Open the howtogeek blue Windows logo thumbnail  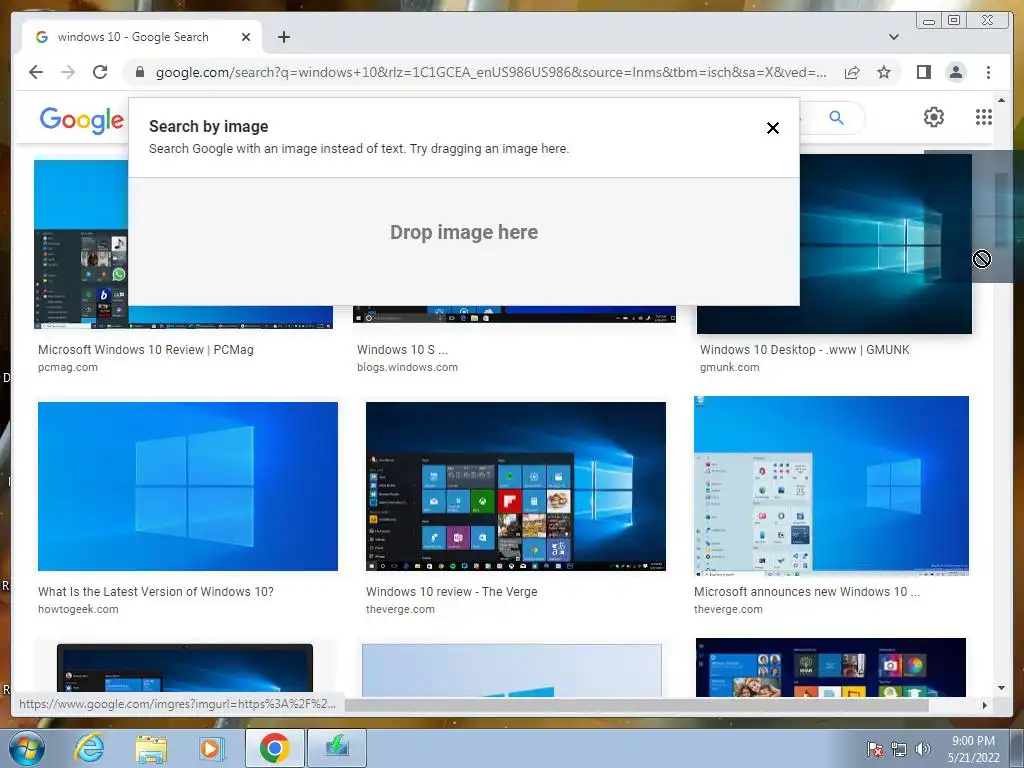[x=187, y=487]
